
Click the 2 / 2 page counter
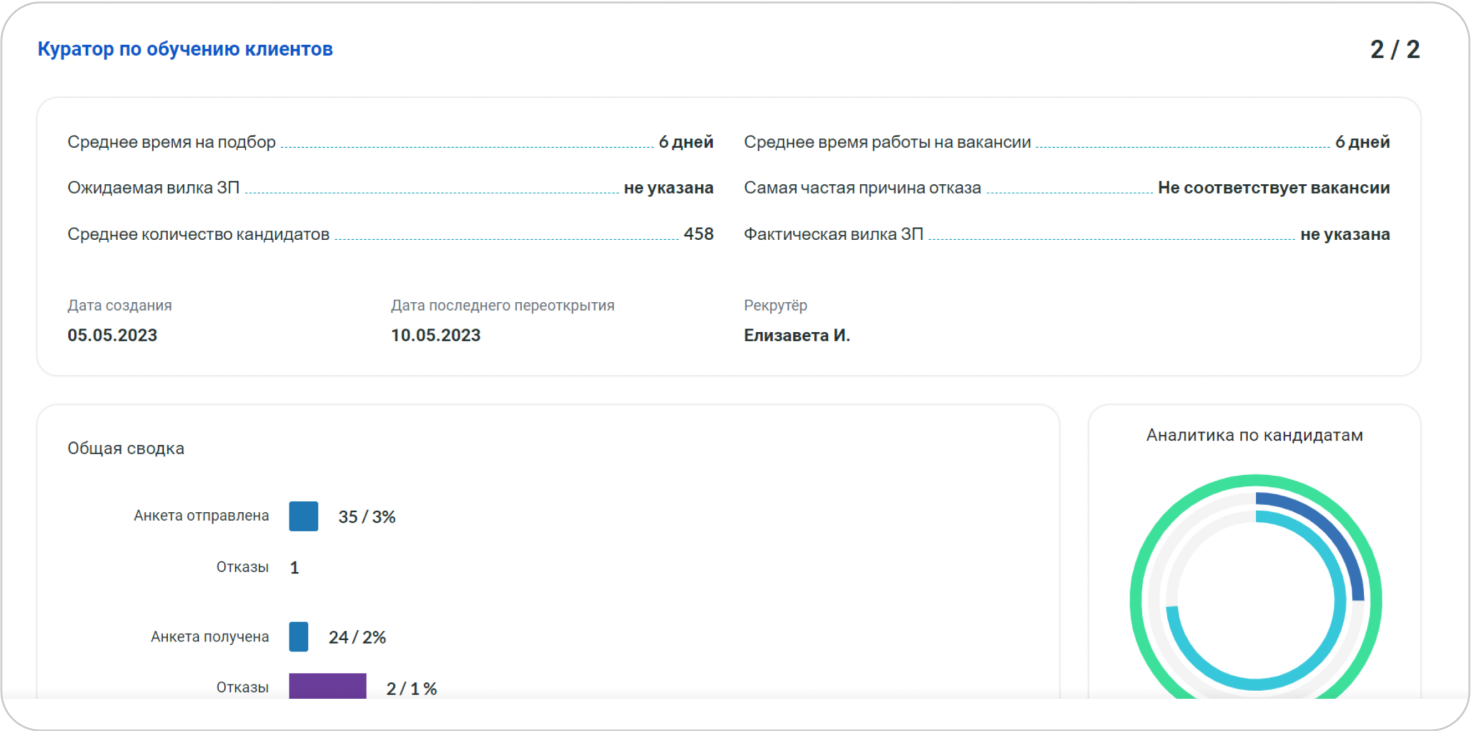(1395, 50)
